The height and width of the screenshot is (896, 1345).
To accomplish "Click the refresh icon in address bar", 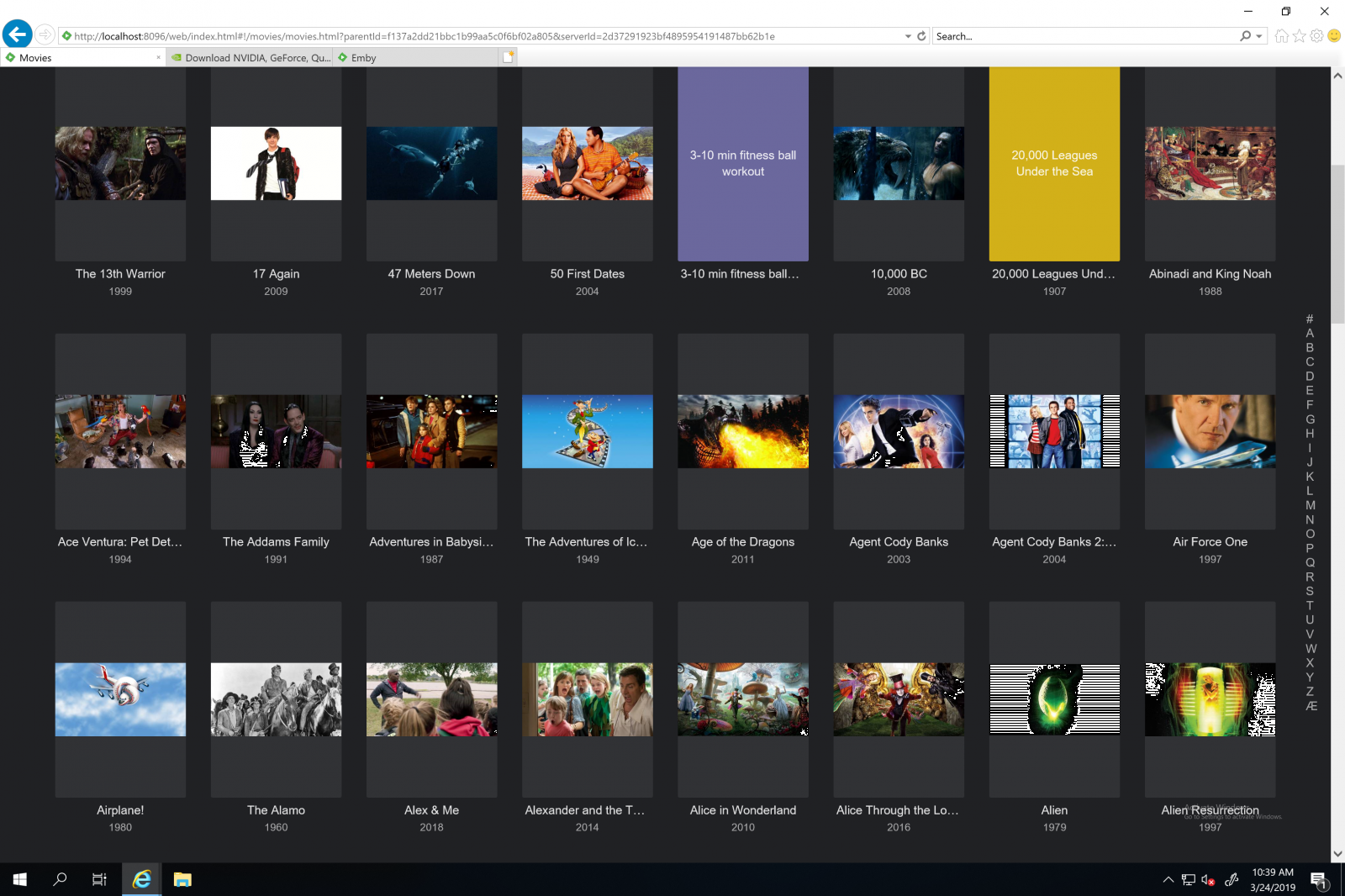I will [x=921, y=36].
